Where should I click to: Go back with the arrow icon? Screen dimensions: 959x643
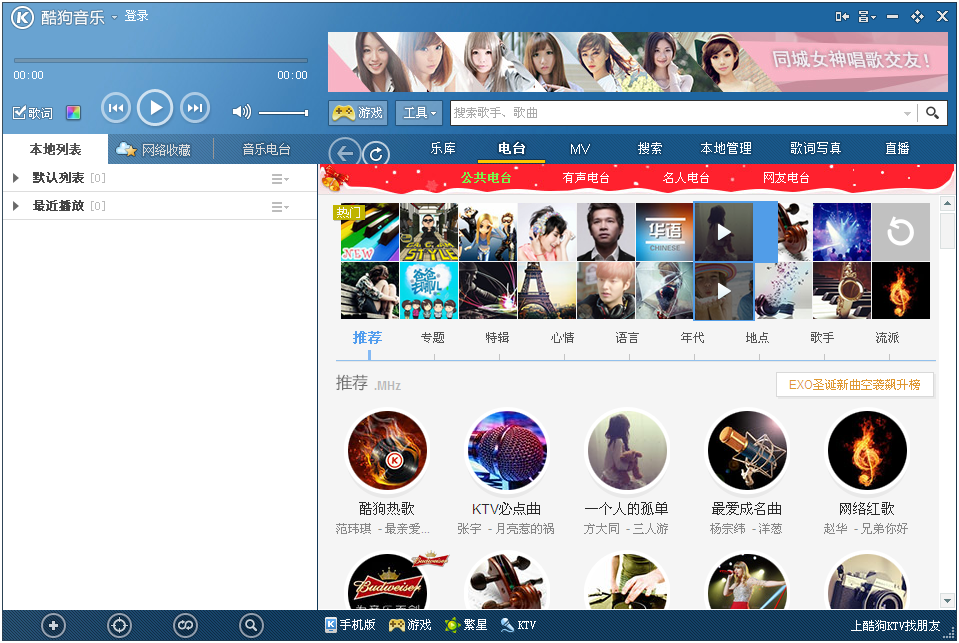click(x=345, y=153)
